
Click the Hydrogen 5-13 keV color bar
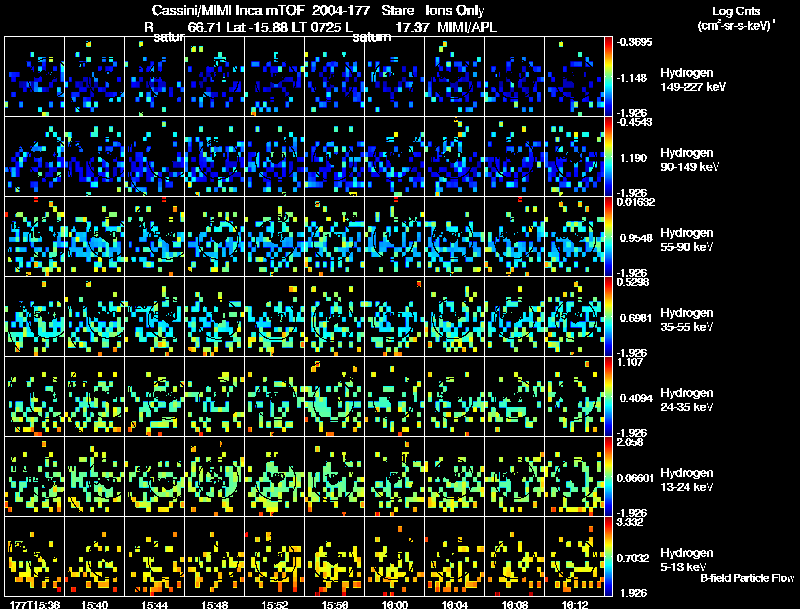click(x=608, y=557)
